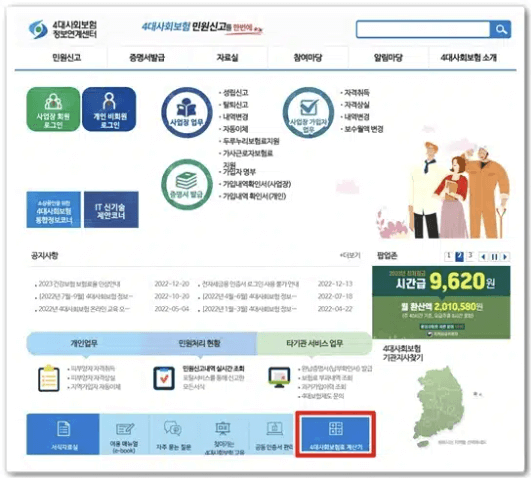Viewport: 531px width, 478px height.
Task: Open the notice dated 2022-10-20
Action: [86, 296]
